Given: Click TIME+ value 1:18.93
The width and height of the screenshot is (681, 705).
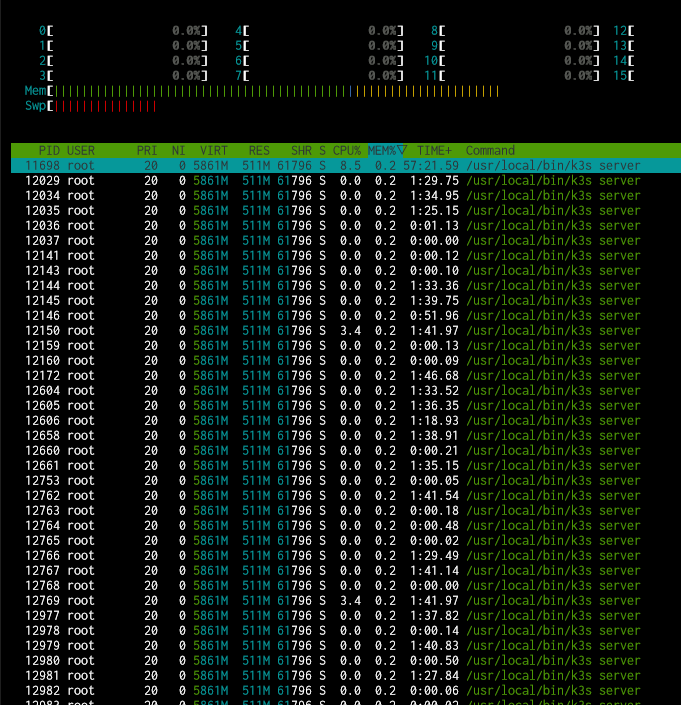Looking at the screenshot, I should click(434, 420).
